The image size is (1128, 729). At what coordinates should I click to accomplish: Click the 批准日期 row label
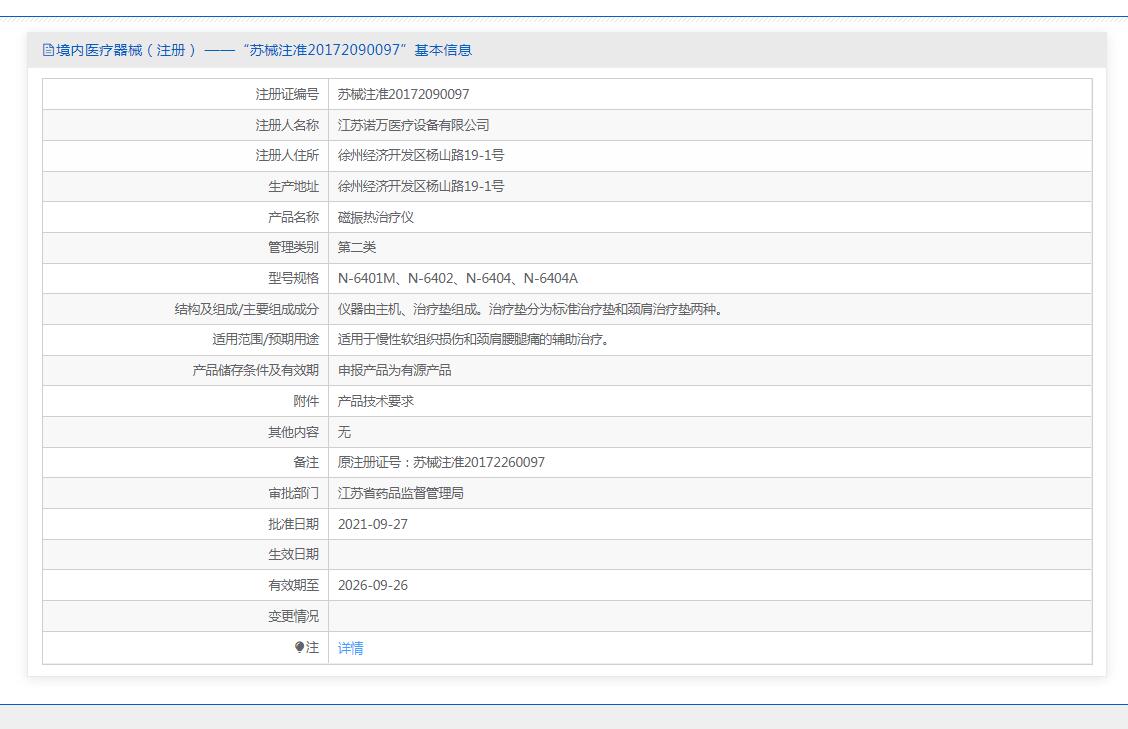coord(294,525)
